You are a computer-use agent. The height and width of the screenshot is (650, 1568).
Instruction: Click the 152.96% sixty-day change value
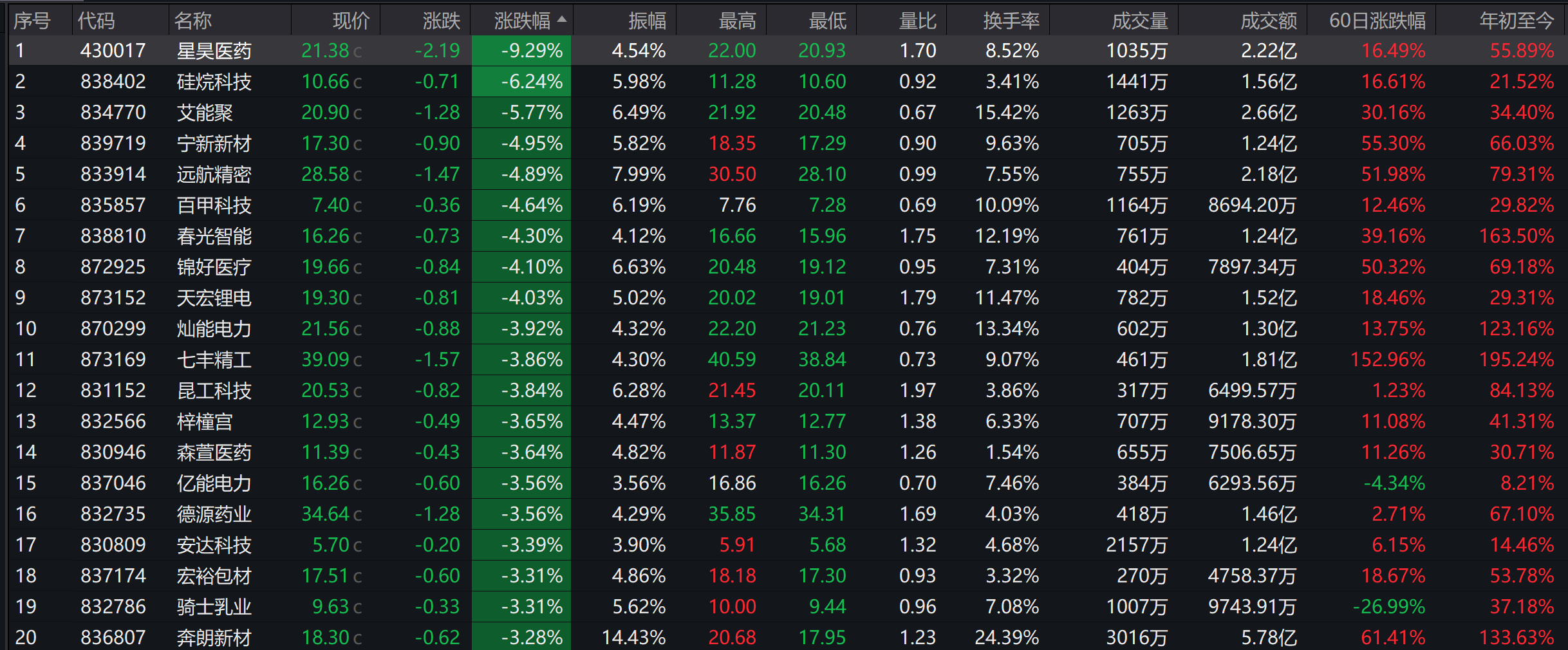(1388, 360)
